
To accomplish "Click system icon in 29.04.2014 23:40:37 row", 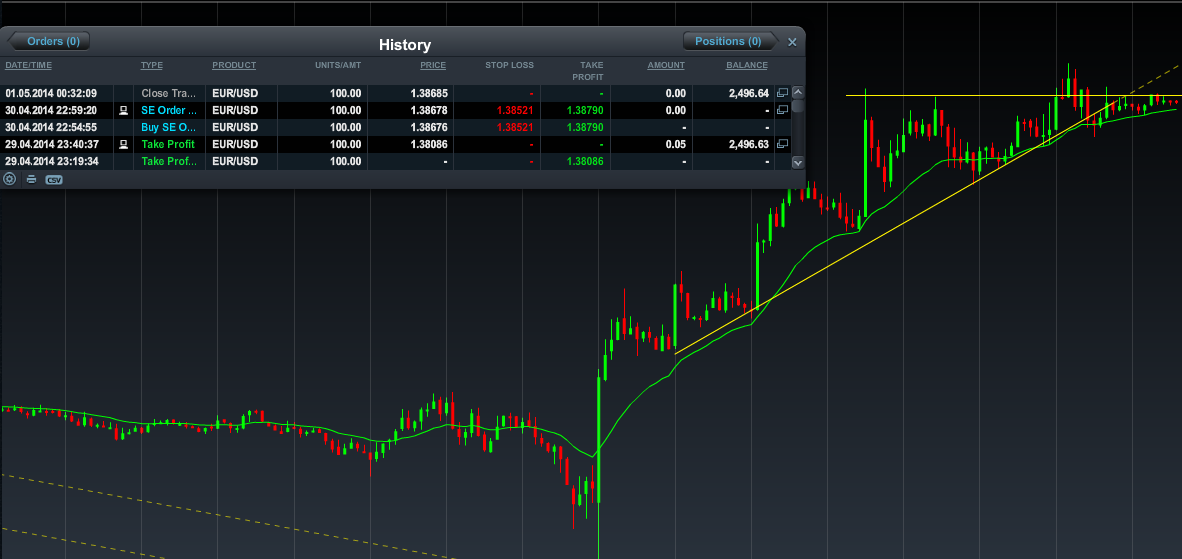I will tap(124, 144).
